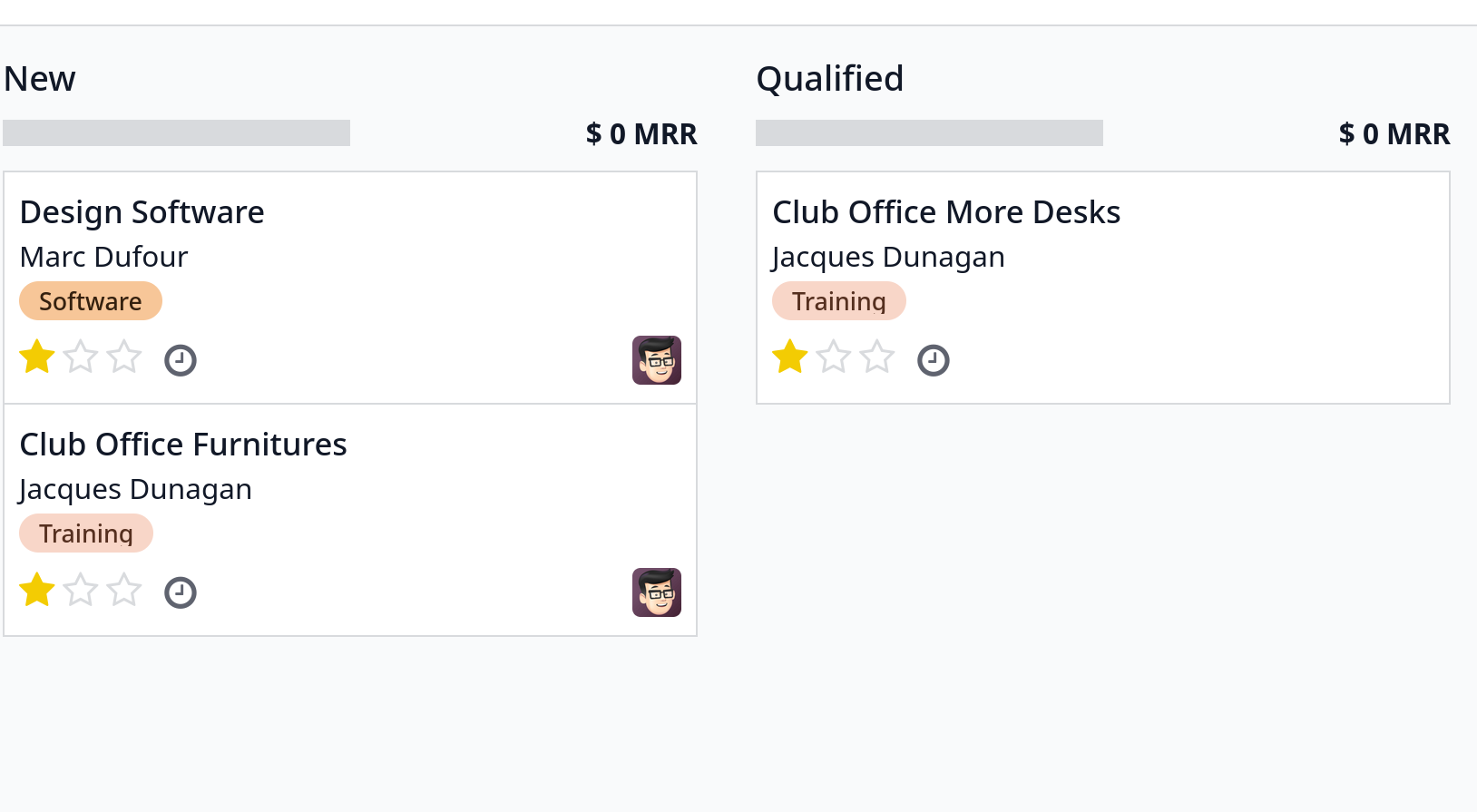Screen dimensions: 1477x812
Task: Set second star on Design Software card
Action: coord(81,357)
